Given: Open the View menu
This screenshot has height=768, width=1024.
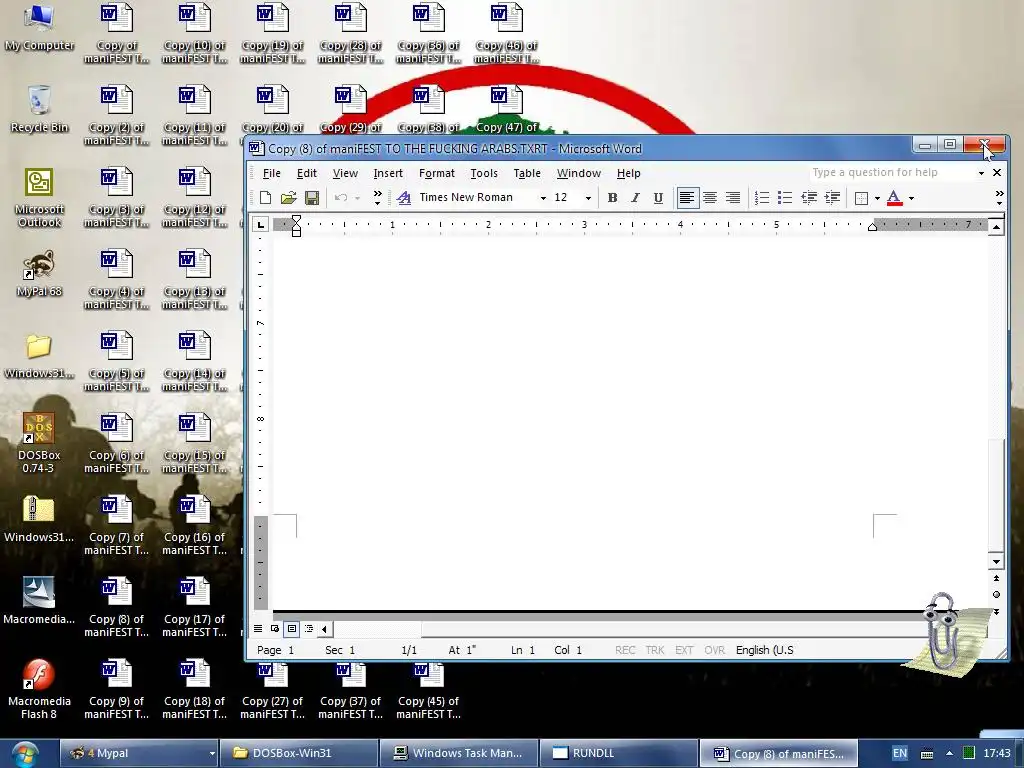Looking at the screenshot, I should (345, 173).
